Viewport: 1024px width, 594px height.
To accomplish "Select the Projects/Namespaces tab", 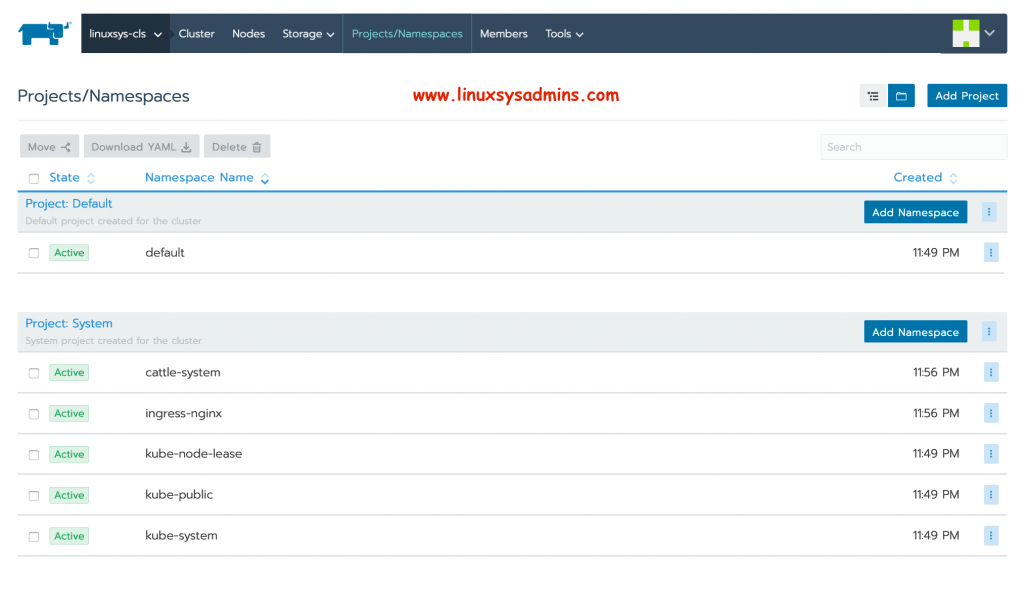I will pyautogui.click(x=407, y=33).
